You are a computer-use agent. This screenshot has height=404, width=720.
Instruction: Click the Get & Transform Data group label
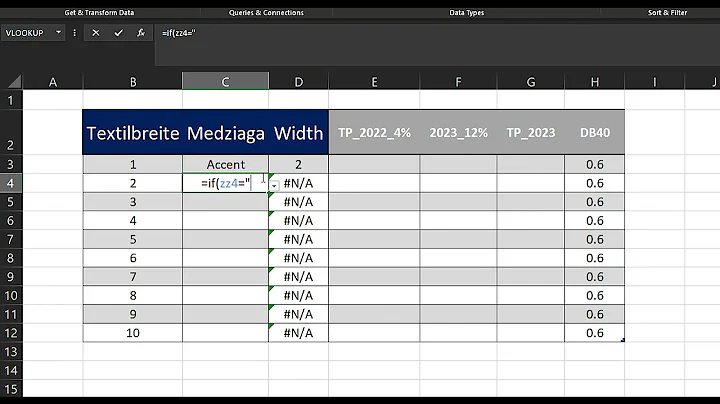pos(99,12)
